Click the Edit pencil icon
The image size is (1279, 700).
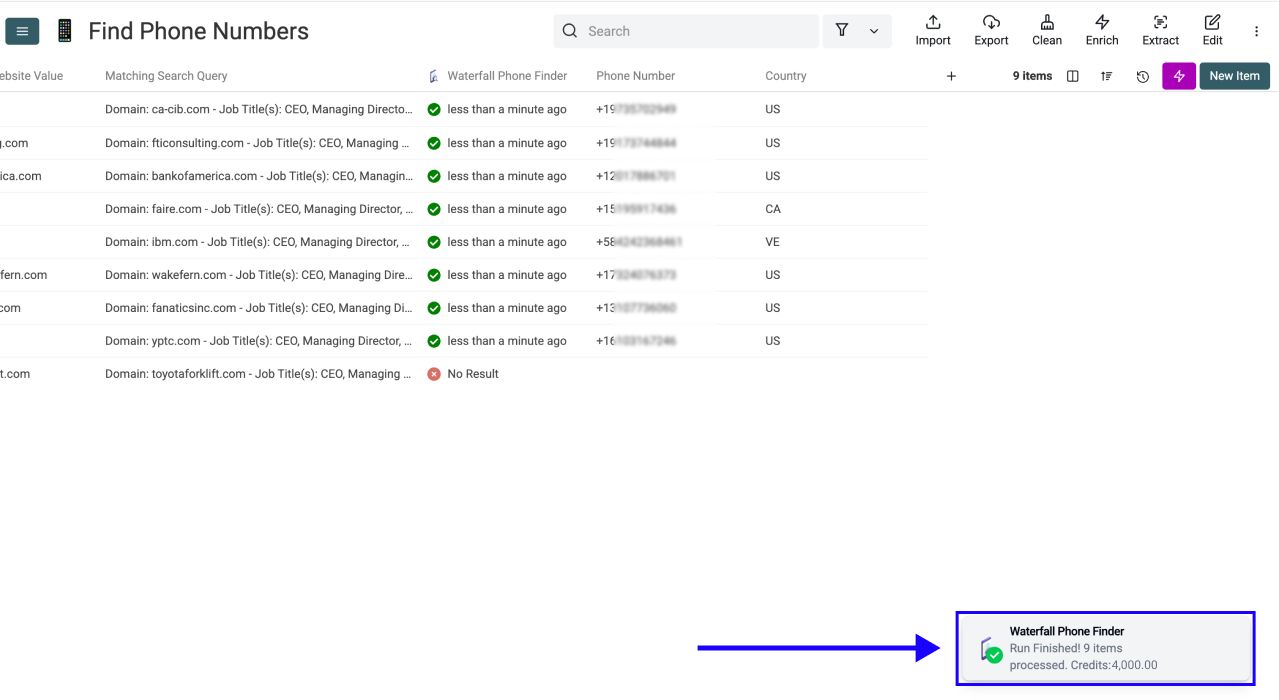coord(1212,23)
